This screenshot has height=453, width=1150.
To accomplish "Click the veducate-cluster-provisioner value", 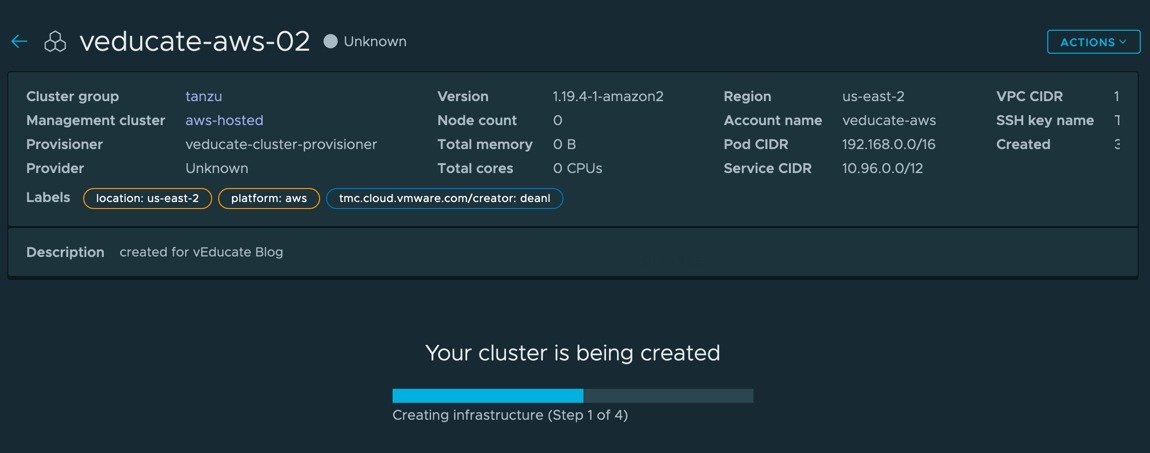I will tap(281, 144).
